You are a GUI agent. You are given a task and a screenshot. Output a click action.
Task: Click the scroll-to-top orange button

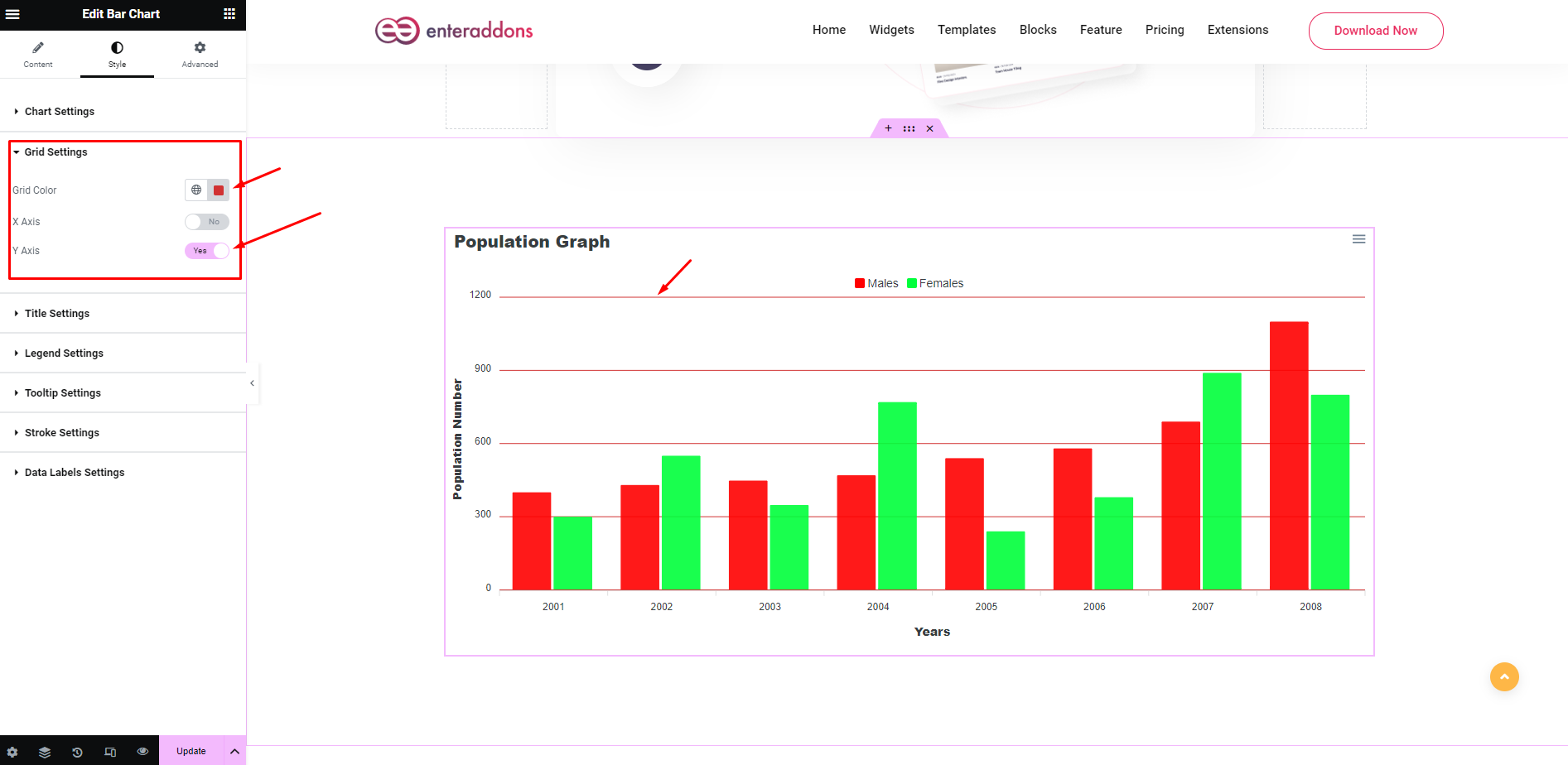click(1504, 677)
